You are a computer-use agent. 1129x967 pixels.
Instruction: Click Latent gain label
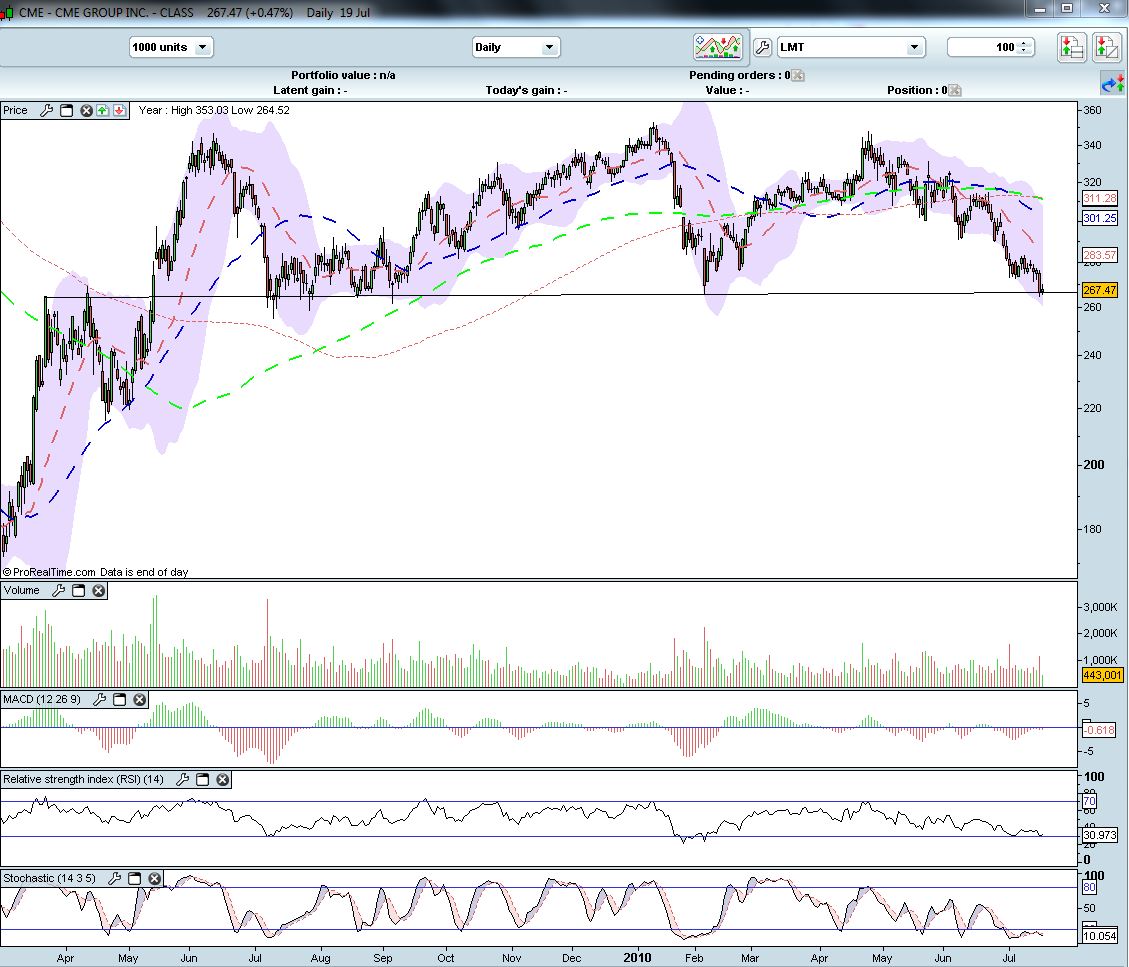point(310,90)
